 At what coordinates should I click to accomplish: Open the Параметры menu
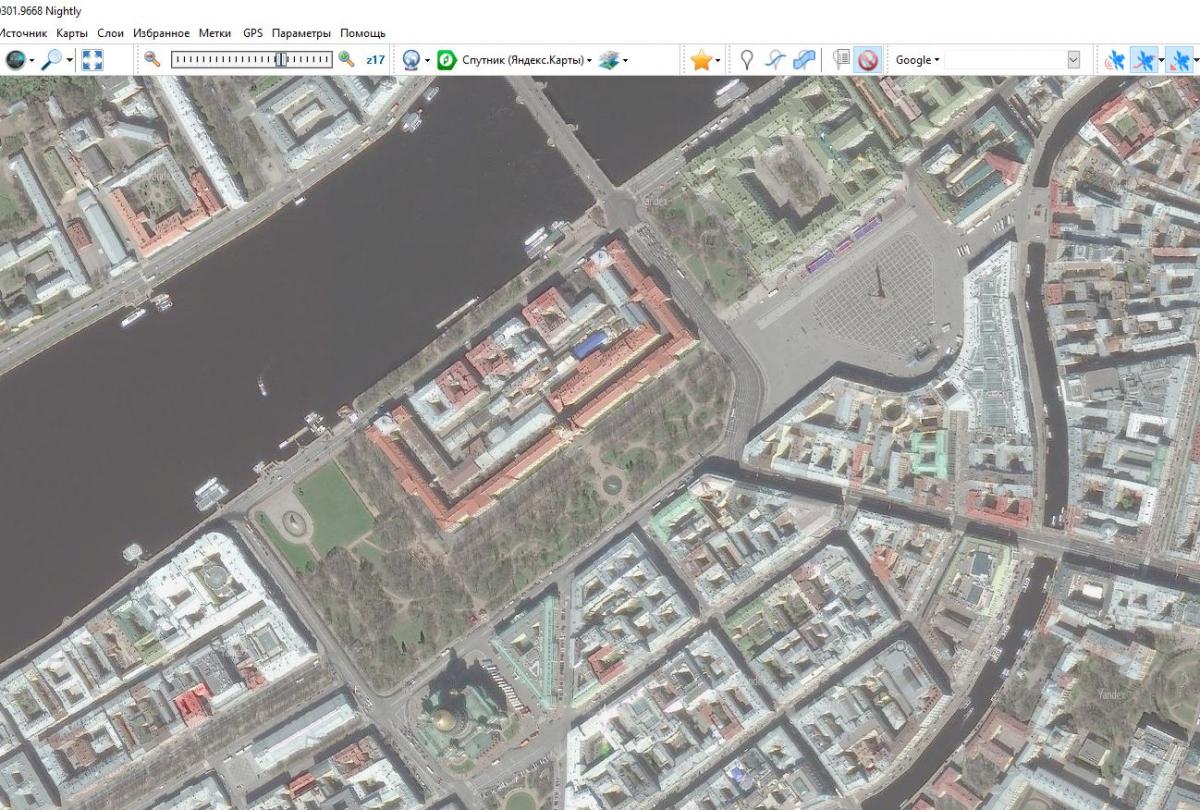pyautogui.click(x=300, y=33)
